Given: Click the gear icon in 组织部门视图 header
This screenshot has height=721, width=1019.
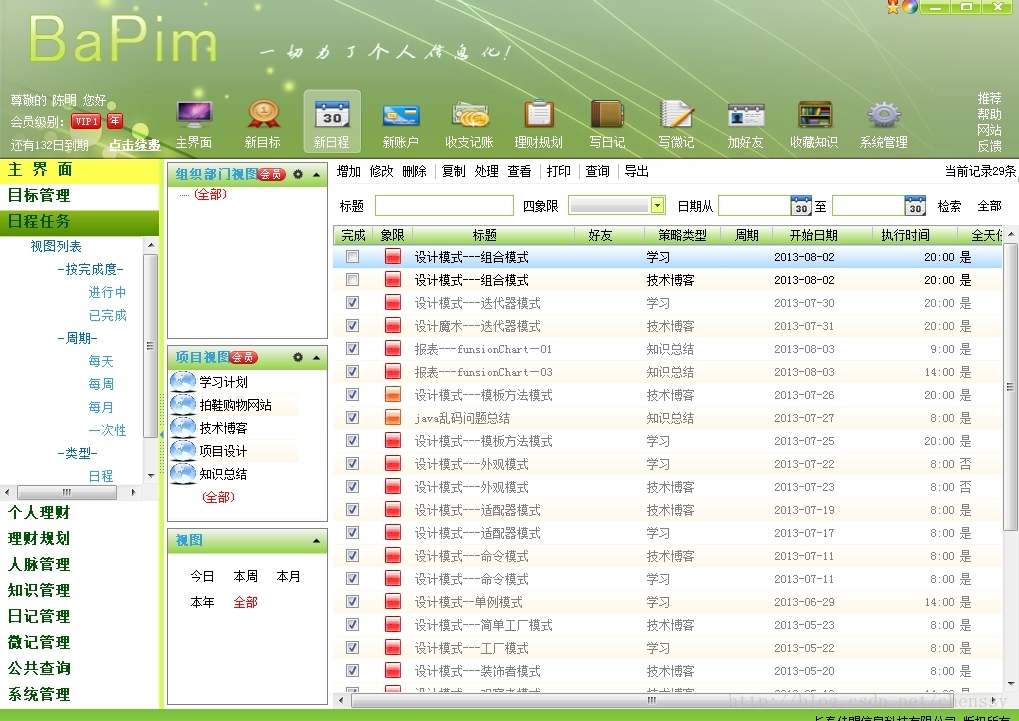Looking at the screenshot, I should [x=298, y=174].
